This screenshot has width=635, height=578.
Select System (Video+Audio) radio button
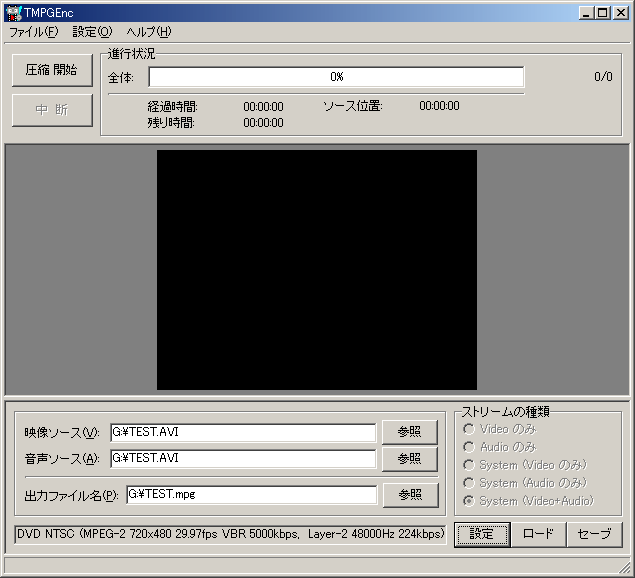[x=528, y=501]
